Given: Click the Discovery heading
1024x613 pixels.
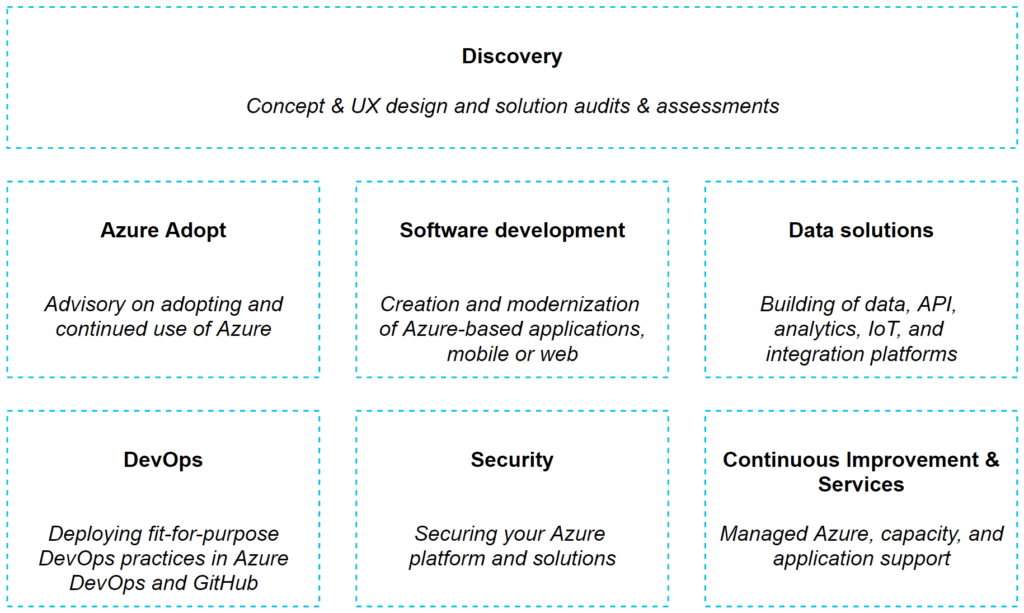Looking at the screenshot, I should click(x=511, y=56).
